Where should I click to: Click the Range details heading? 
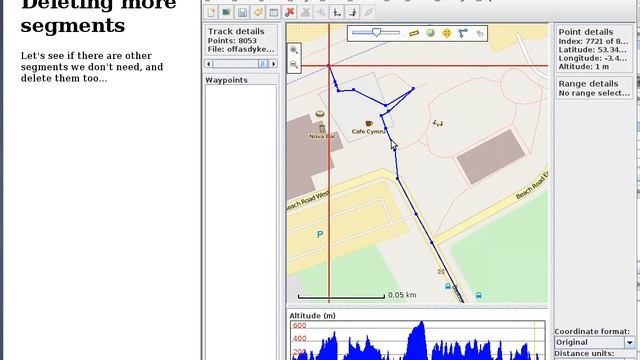tap(588, 84)
